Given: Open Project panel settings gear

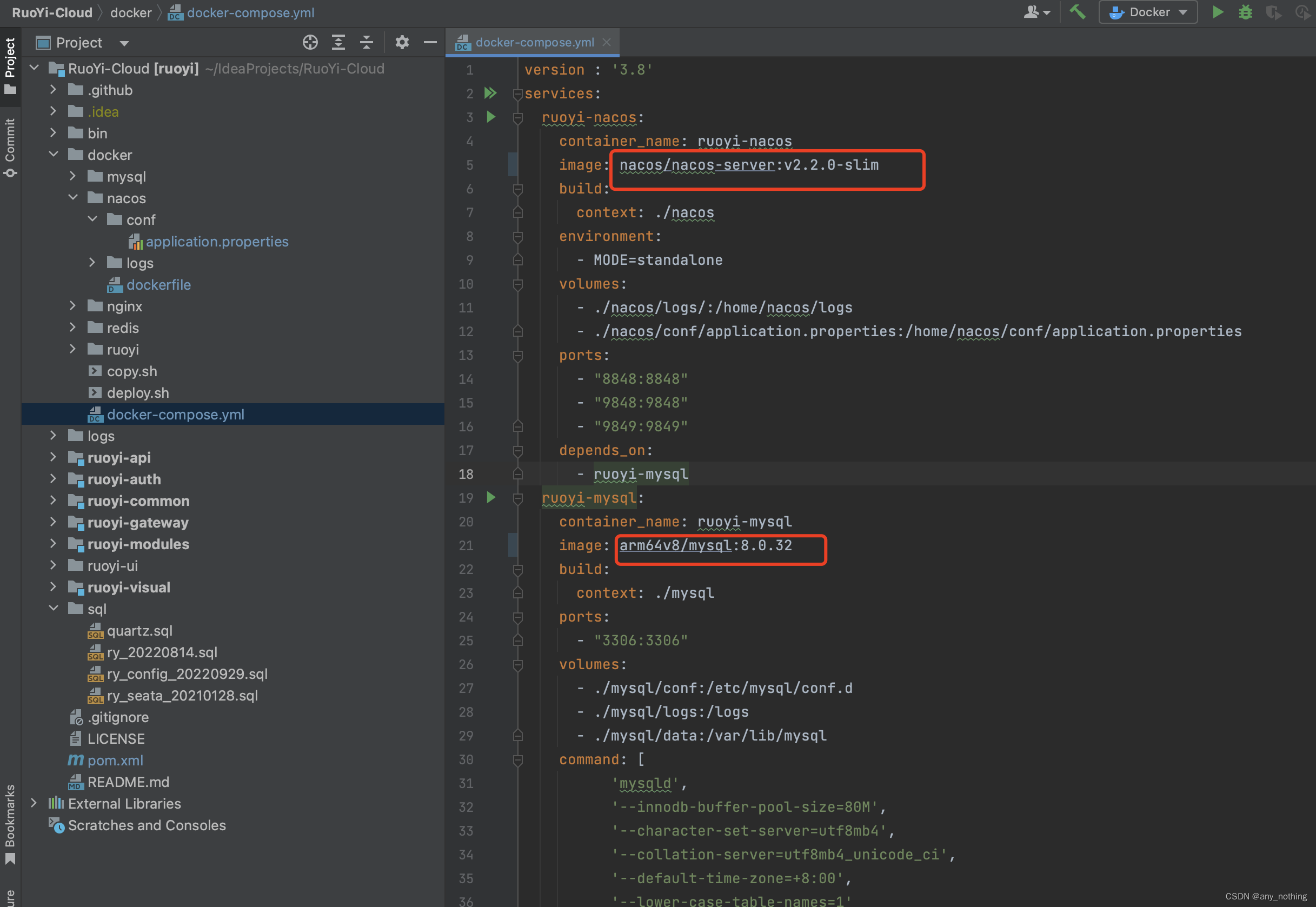Looking at the screenshot, I should tap(402, 42).
